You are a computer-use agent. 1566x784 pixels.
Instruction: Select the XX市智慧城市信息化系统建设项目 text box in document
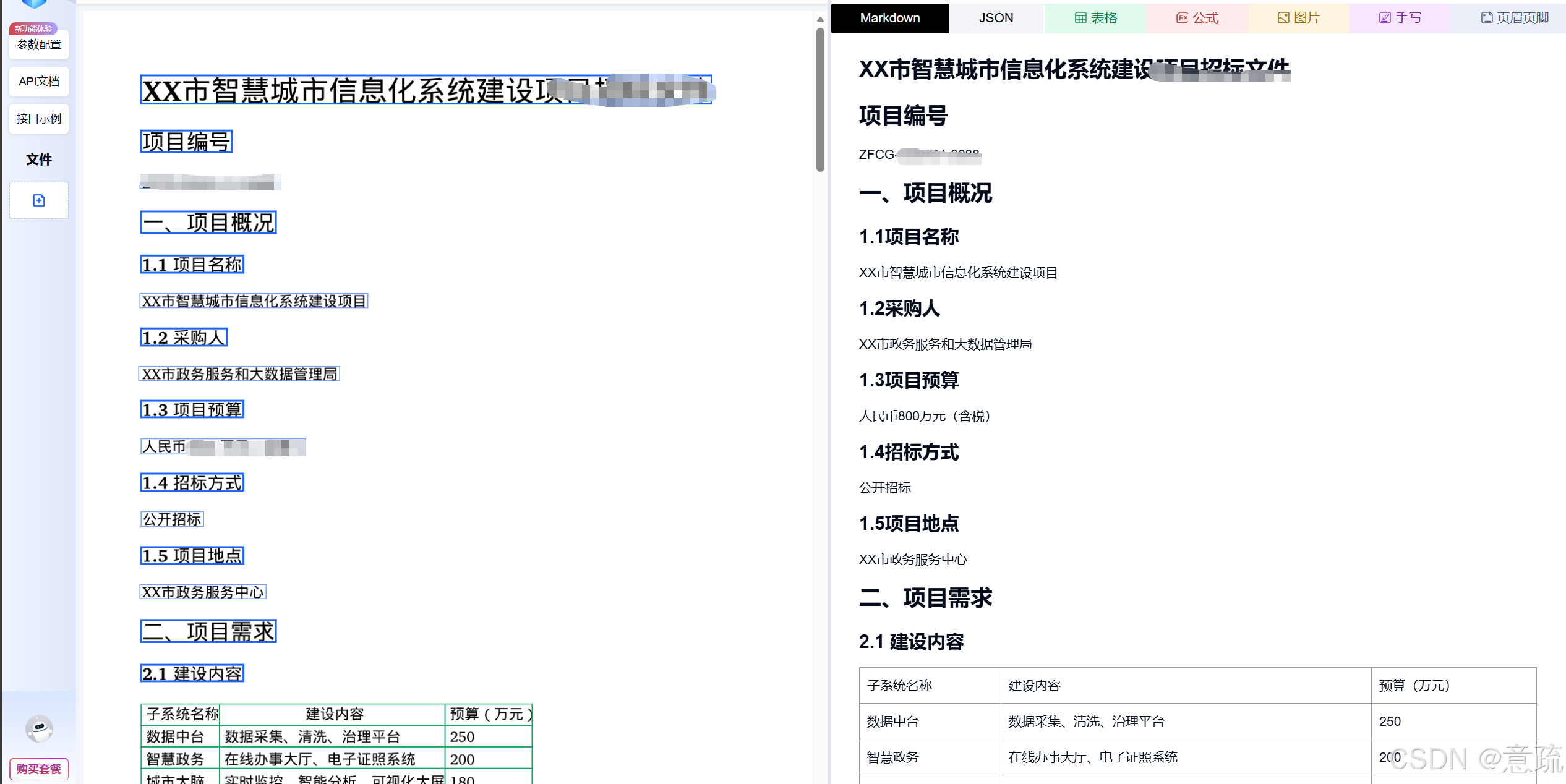254,301
